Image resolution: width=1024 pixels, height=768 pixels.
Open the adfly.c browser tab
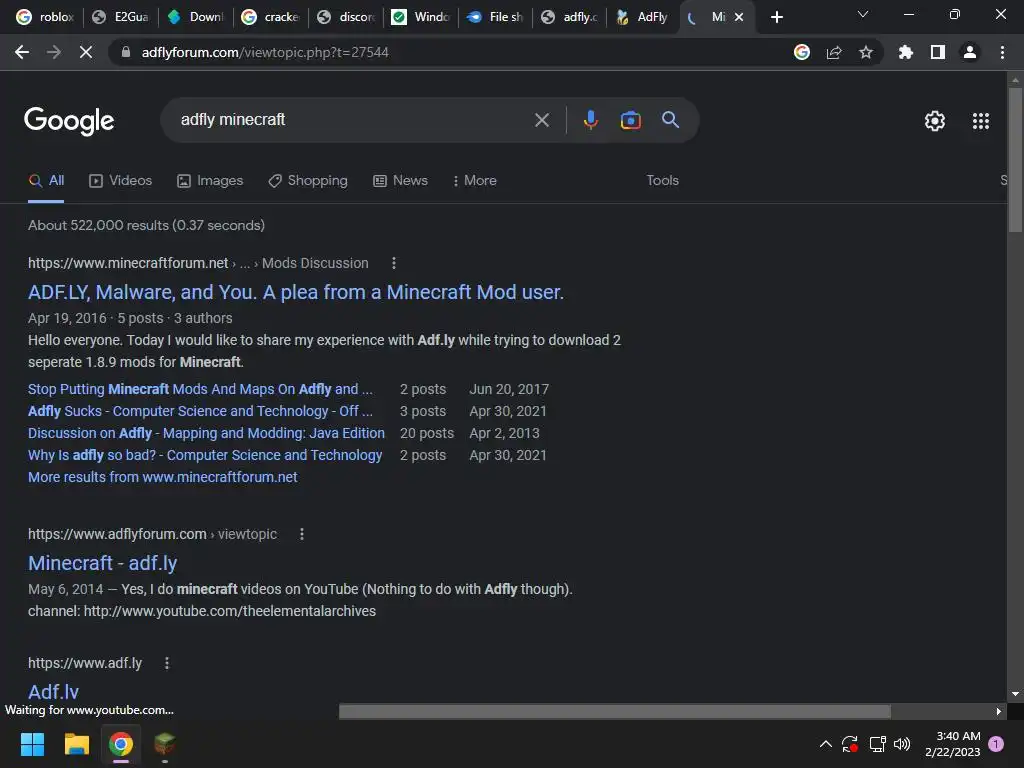point(570,17)
